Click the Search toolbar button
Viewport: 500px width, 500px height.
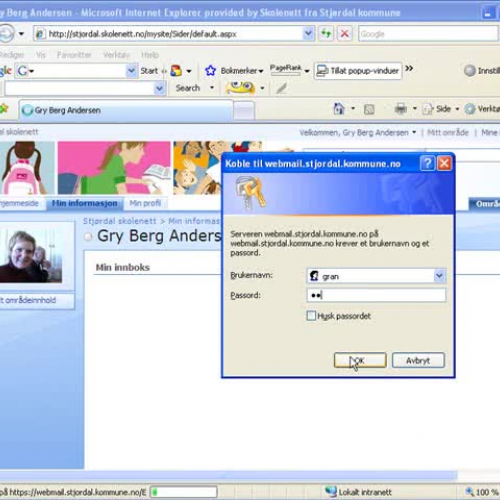tap(188, 88)
